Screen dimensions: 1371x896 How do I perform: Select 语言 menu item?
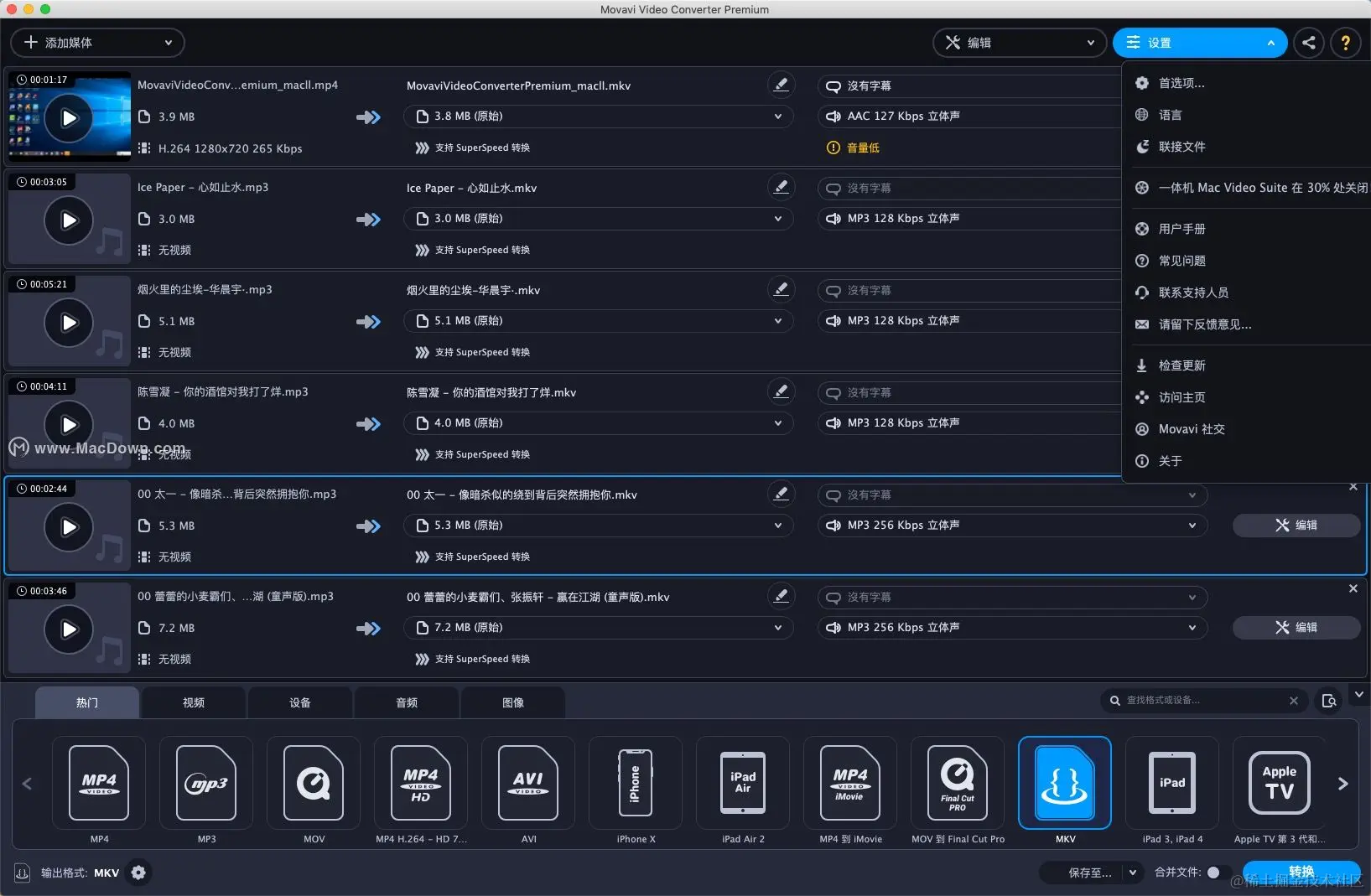1170,115
